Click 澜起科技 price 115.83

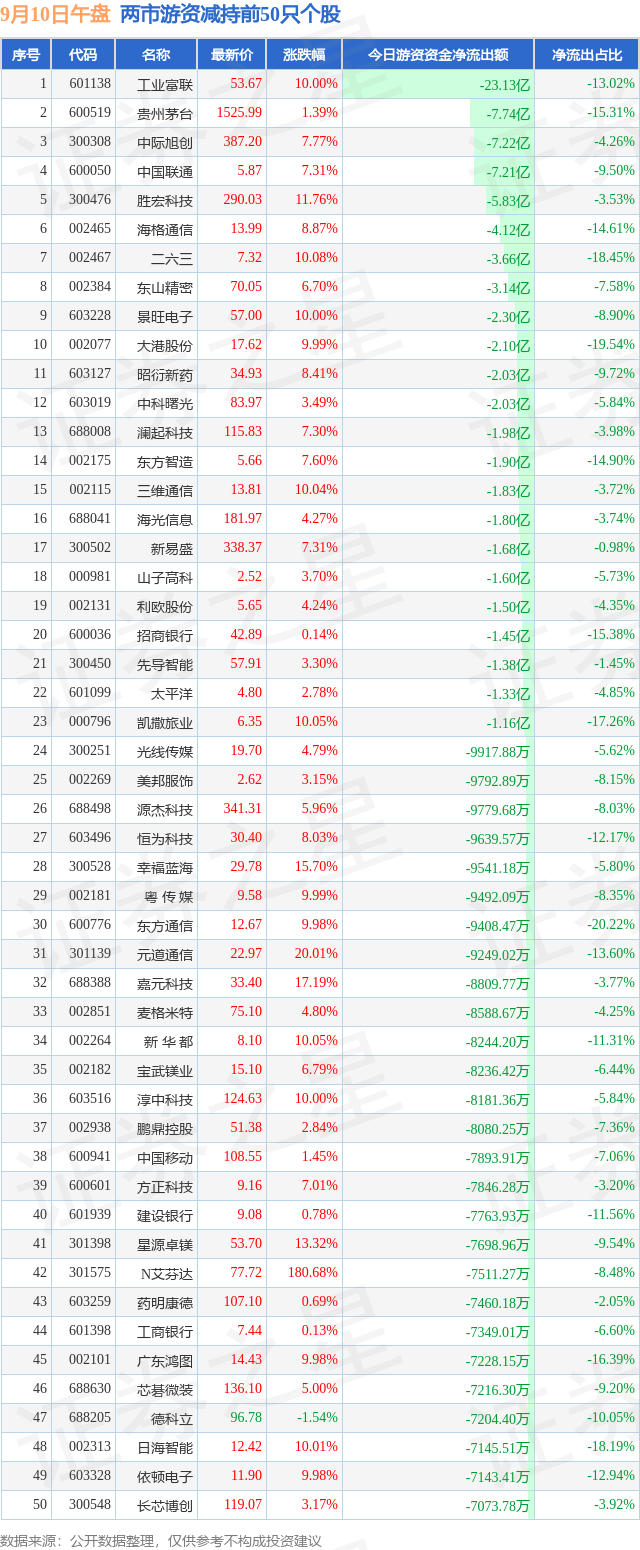[245, 432]
